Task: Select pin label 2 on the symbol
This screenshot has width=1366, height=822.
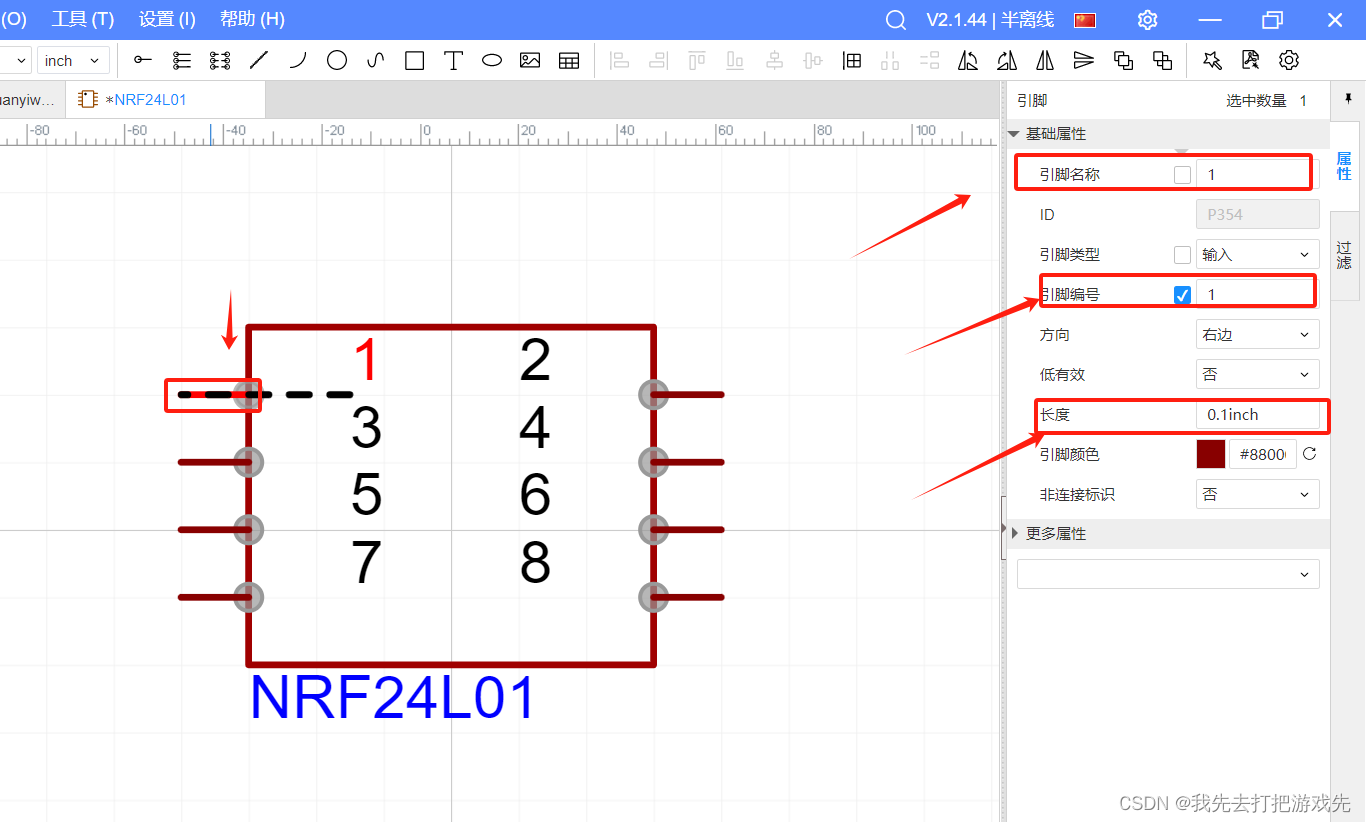Action: coord(535,361)
